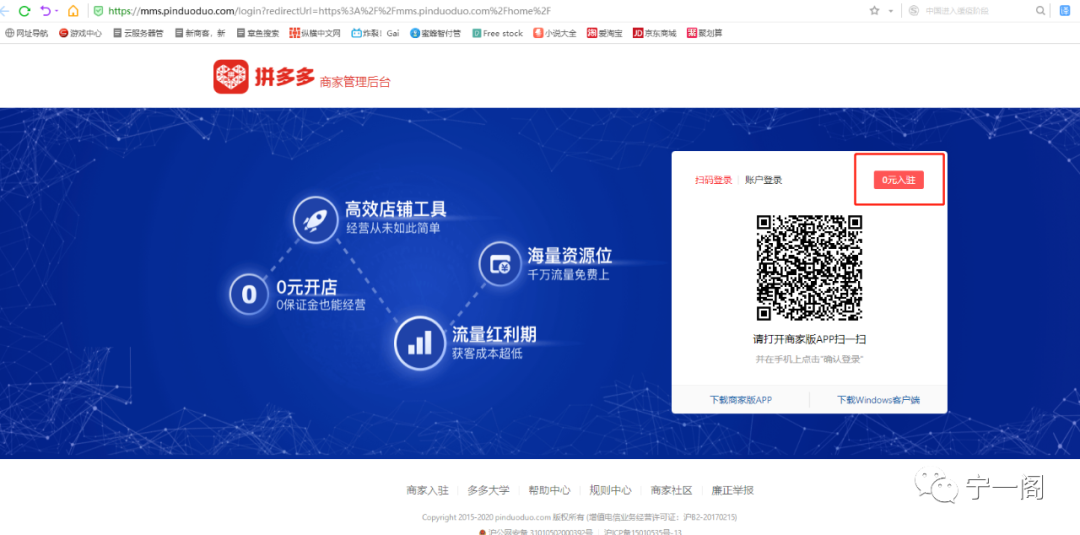
Task: Open the 云服务器管 bookmark
Action: (x=138, y=33)
